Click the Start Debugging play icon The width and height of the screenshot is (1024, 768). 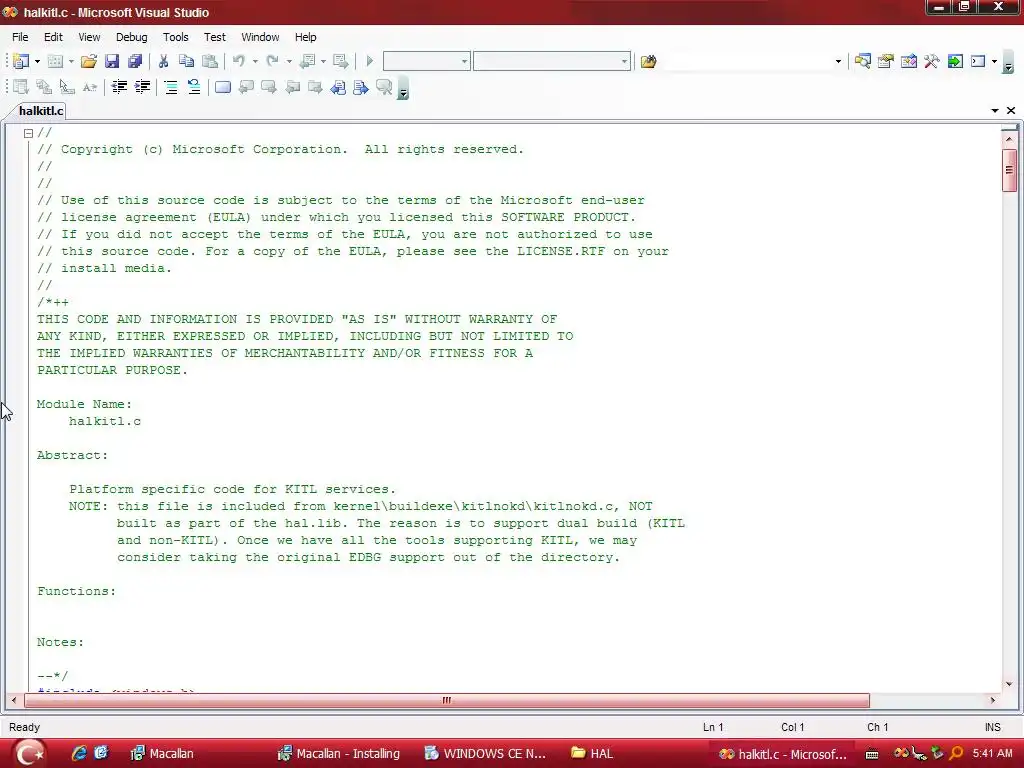pyautogui.click(x=370, y=61)
